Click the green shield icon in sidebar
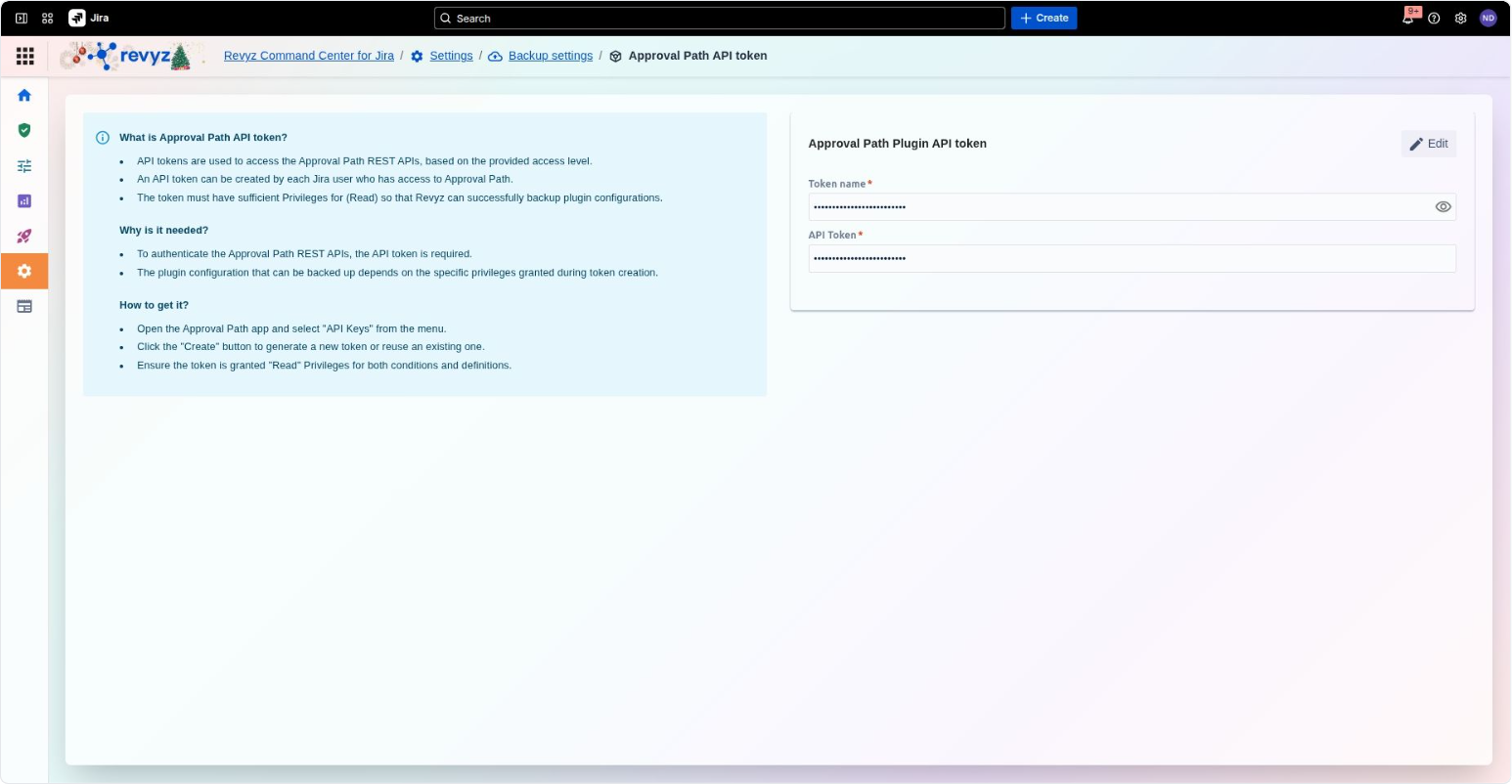This screenshot has width=1512, height=784. (24, 130)
